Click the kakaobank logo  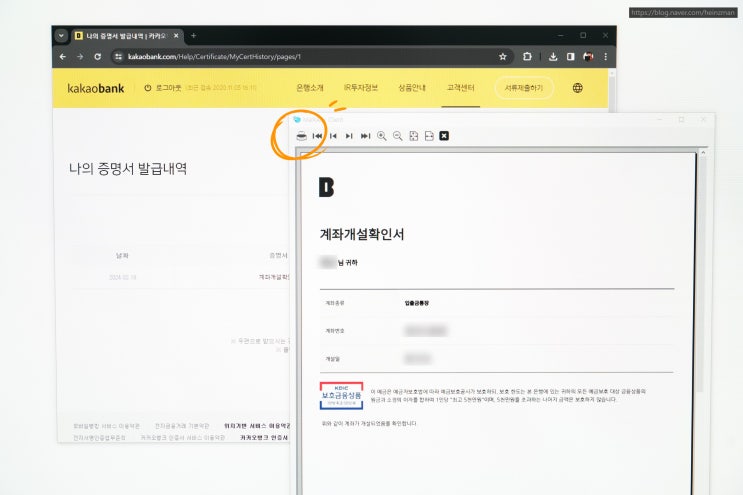96,89
